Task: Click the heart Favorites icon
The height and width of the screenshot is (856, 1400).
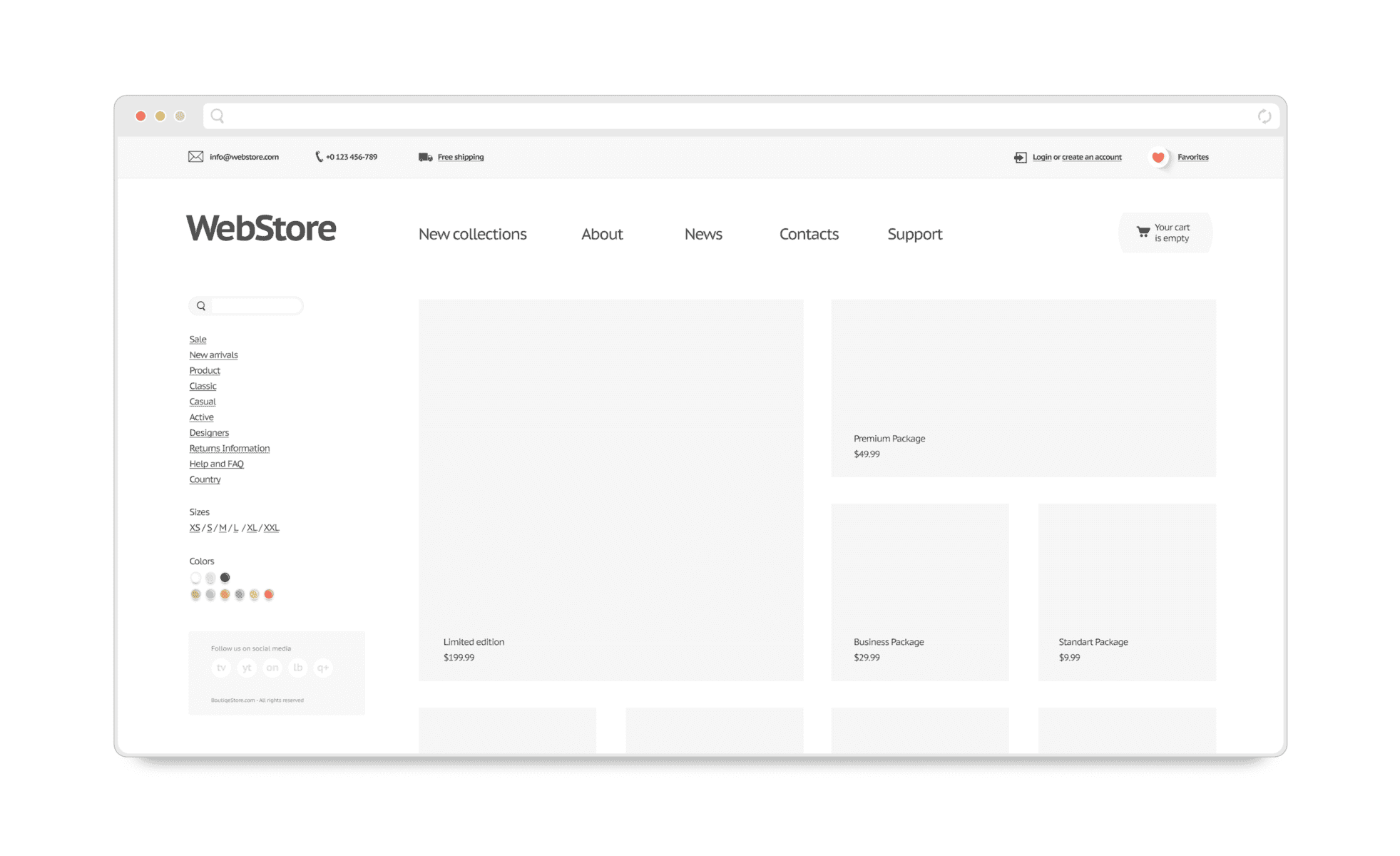Action: tap(1158, 157)
